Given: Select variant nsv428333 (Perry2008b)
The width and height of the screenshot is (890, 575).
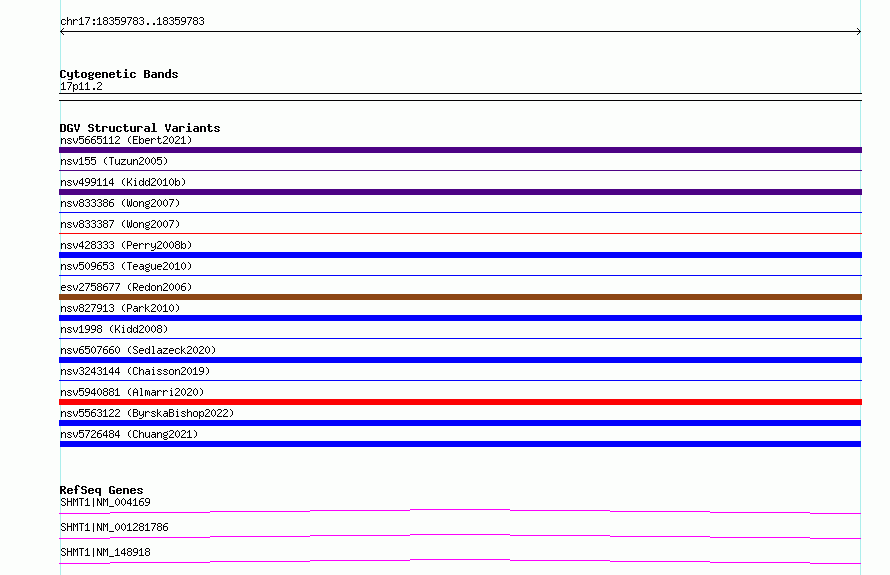Looking at the screenshot, I should pyautogui.click(x=126, y=245).
